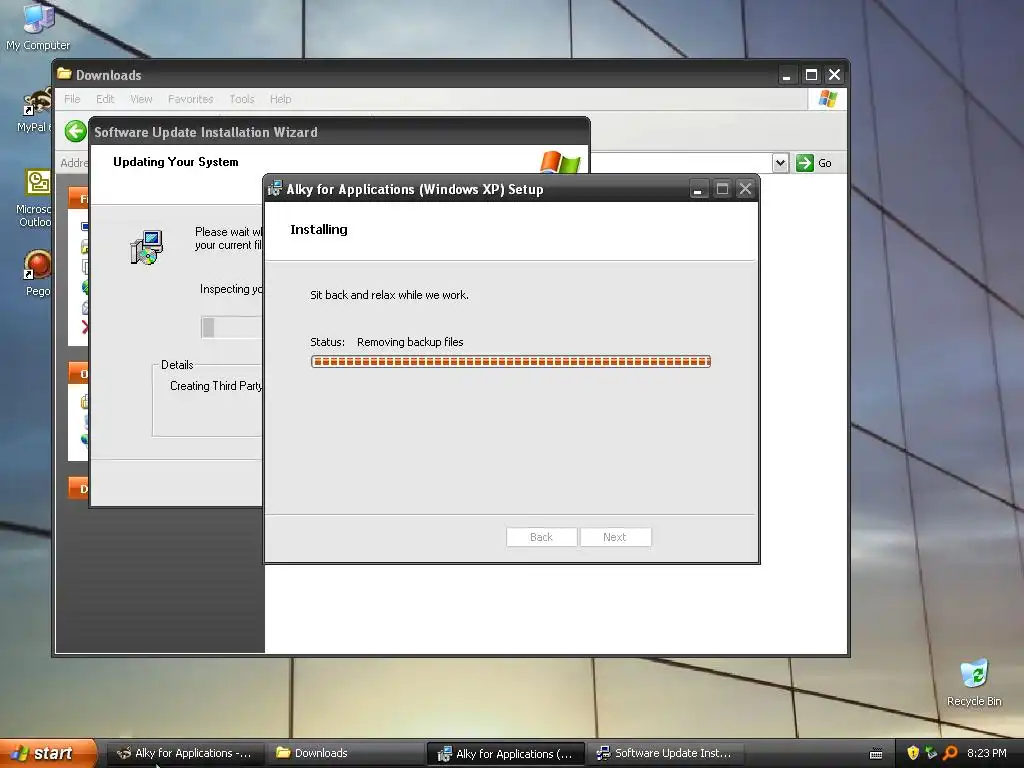Open the Pegasus red ball desktop icon
This screenshot has height=768, width=1024.
37,273
